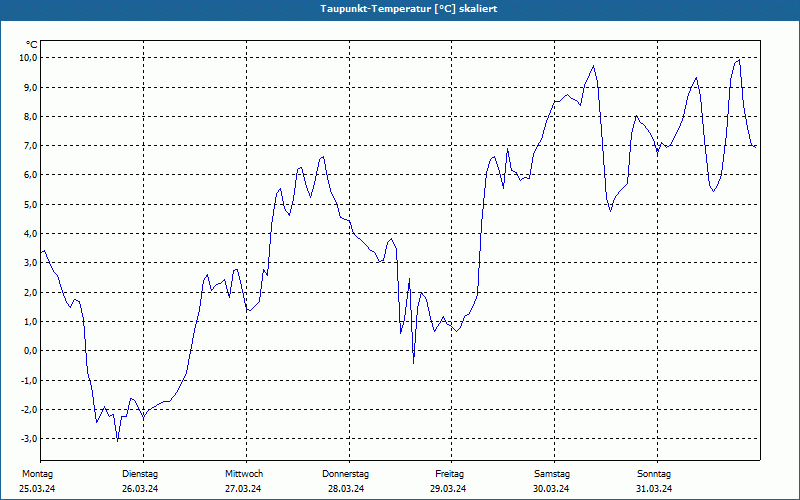
Task: Click the -2,0 y-axis value
Action: [29, 410]
